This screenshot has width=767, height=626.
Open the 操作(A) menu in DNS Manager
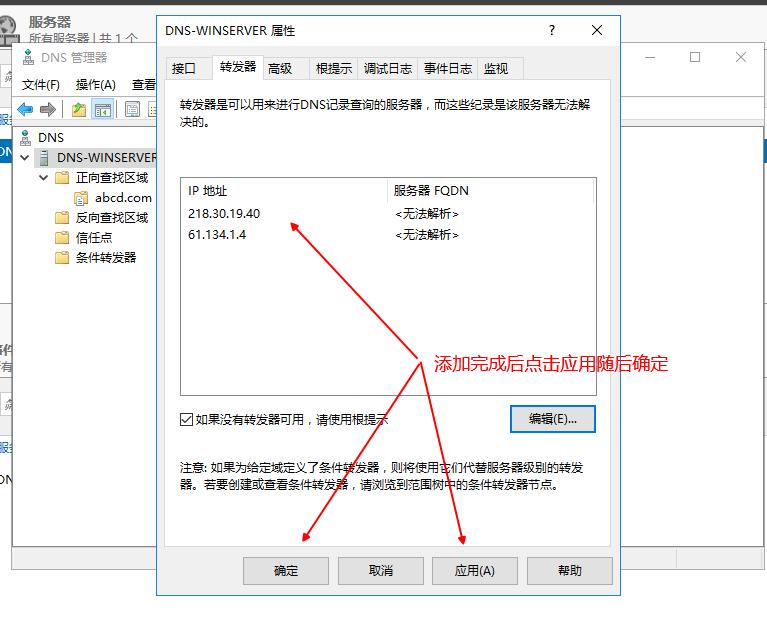point(95,85)
